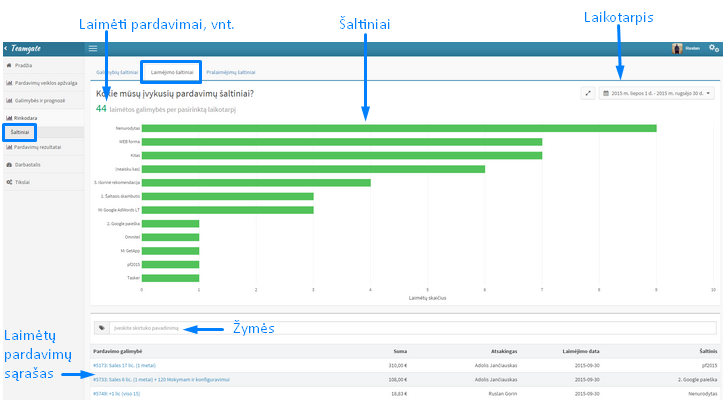Click the Nenurodytas bar in the chart
This screenshot has width=726, height=403.
[399, 128]
